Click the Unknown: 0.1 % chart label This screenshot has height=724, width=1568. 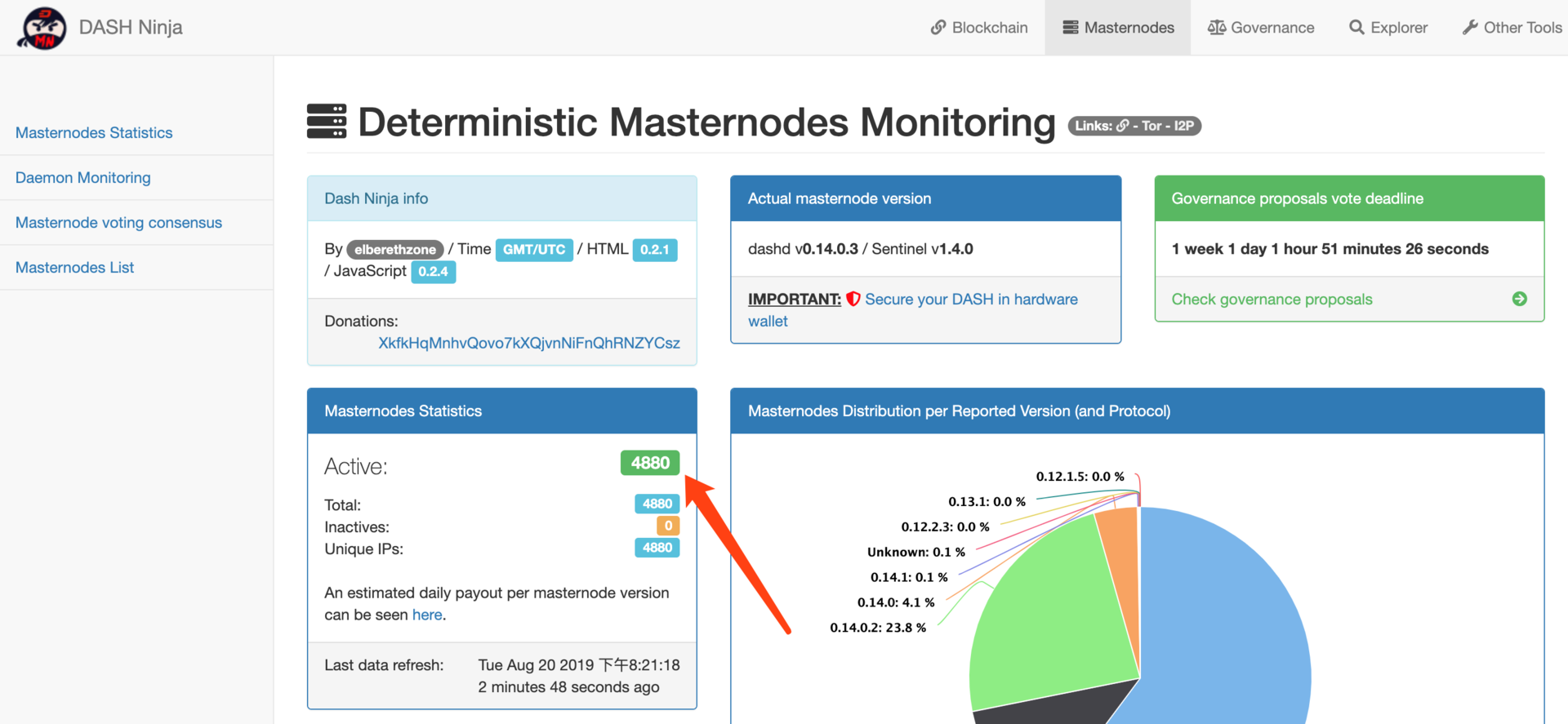[x=916, y=552]
